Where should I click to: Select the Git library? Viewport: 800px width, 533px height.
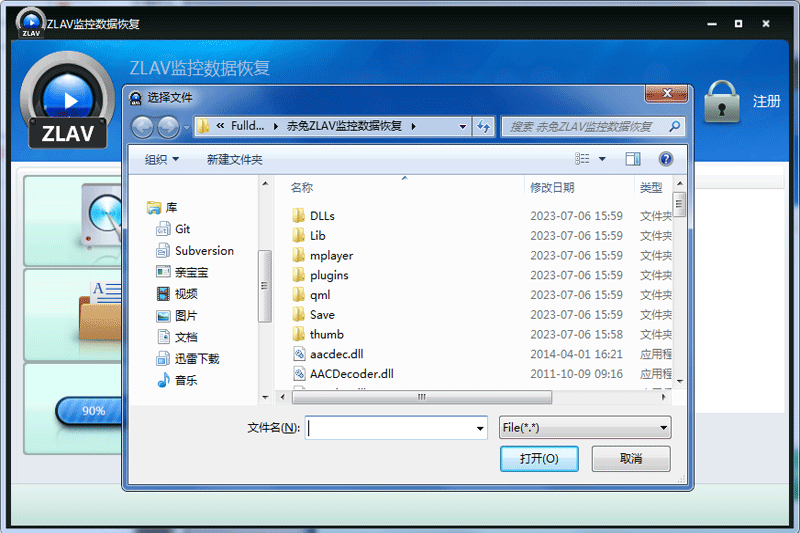tap(173, 229)
